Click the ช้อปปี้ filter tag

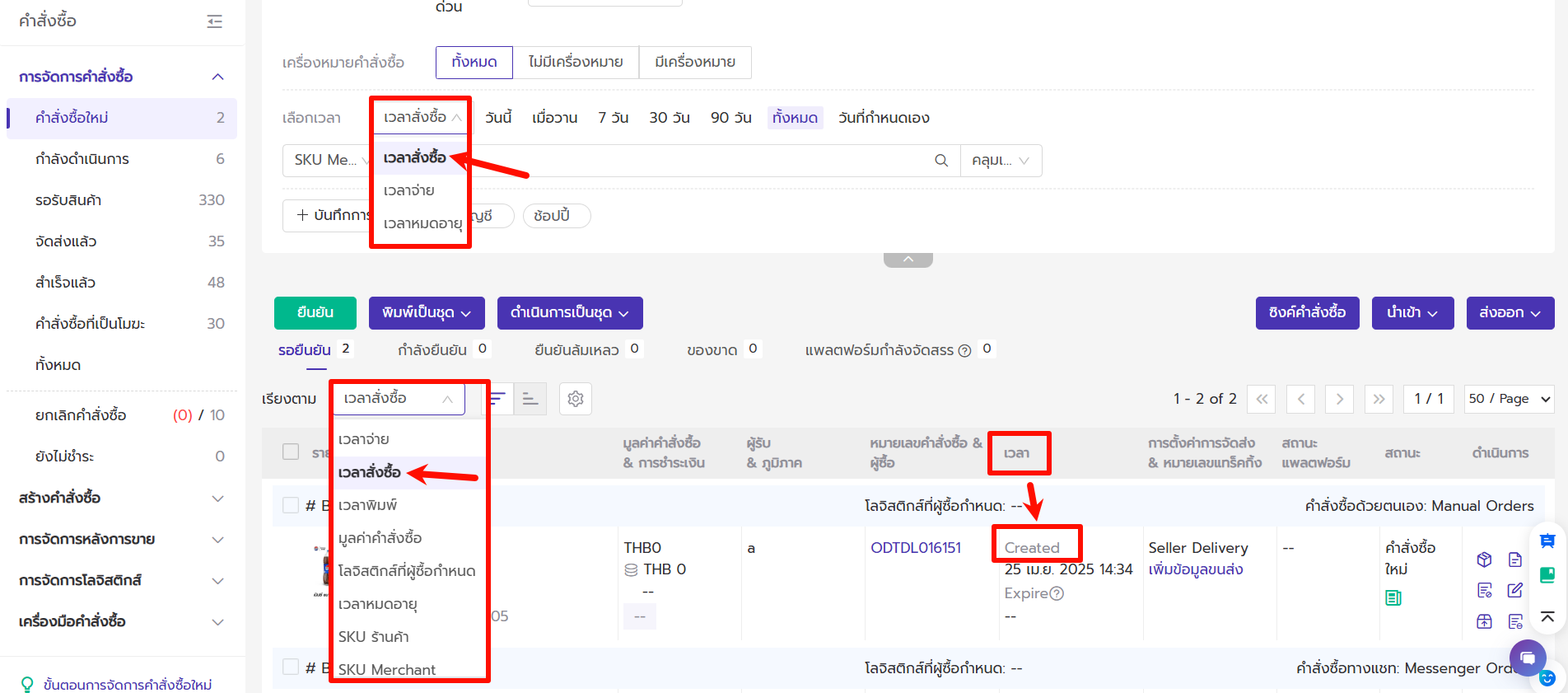(x=557, y=216)
